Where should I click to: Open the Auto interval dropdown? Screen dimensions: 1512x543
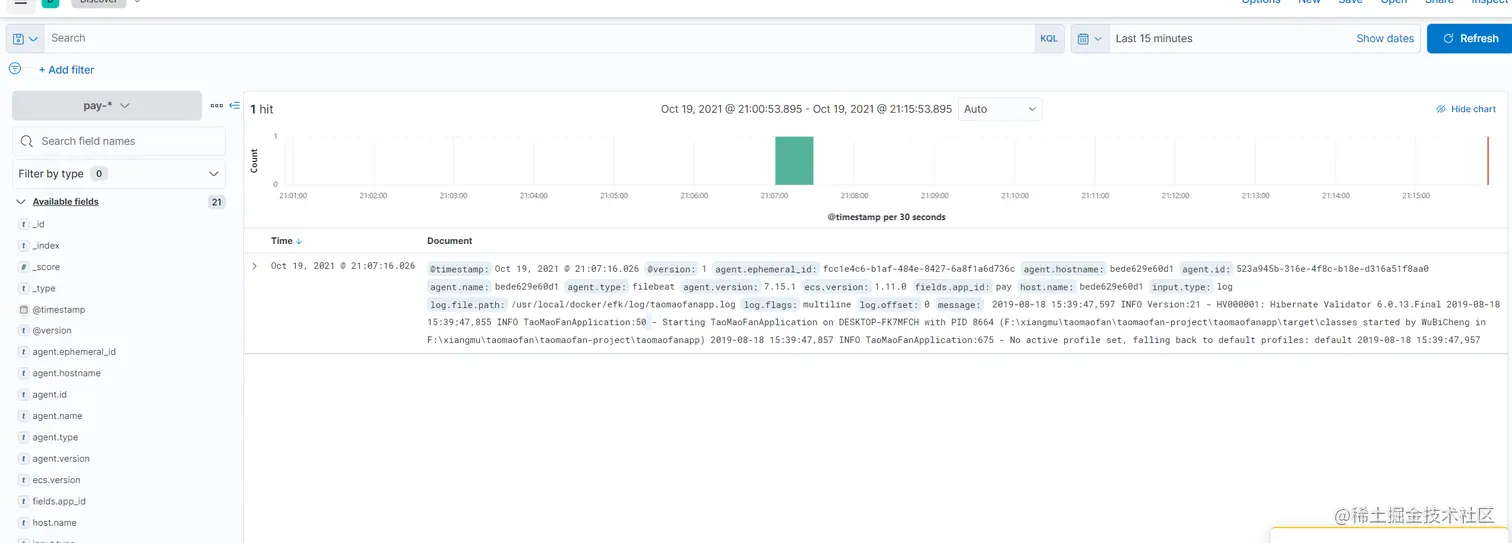point(1000,109)
